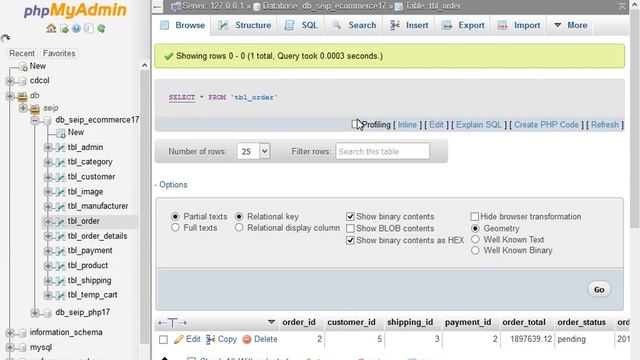Go to phpMyAdmin home icon
The width and height of the screenshot is (640, 360).
tap(51, 29)
